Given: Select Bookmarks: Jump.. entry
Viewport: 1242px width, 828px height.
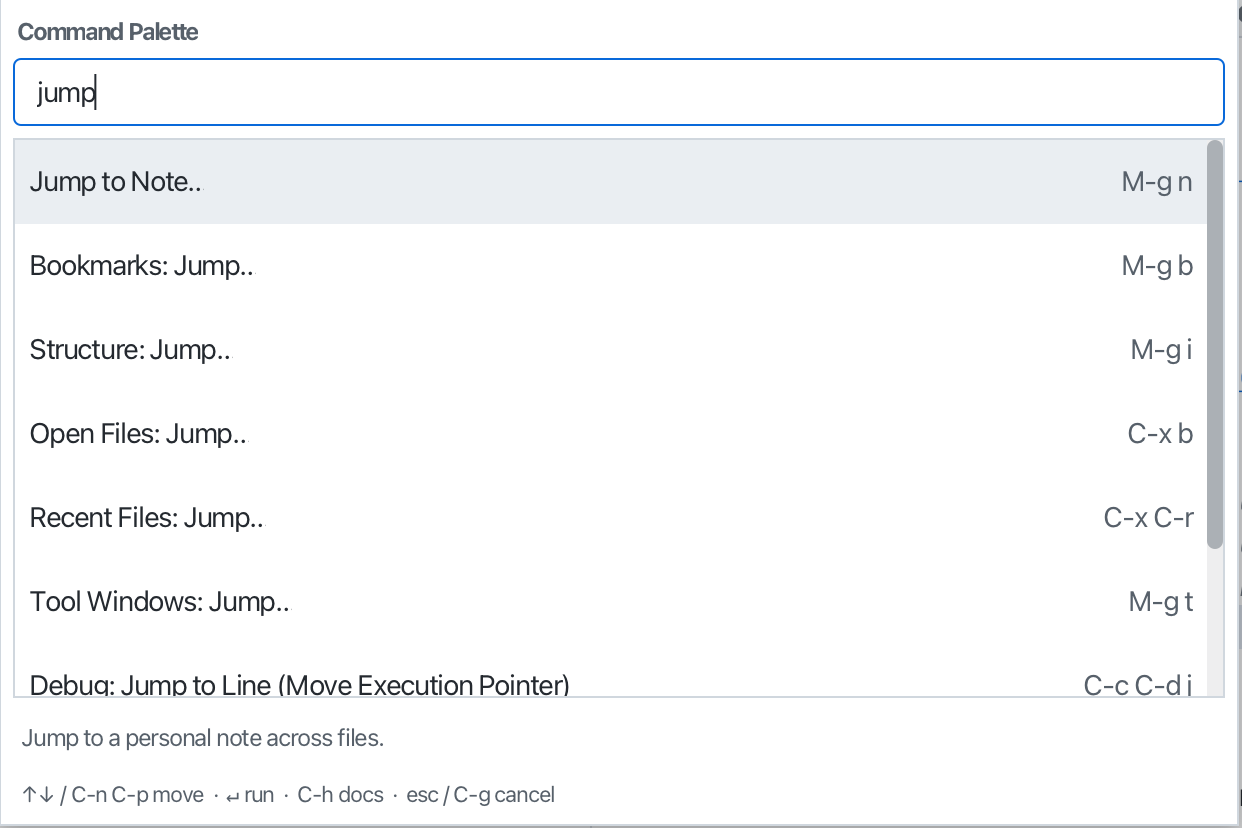Looking at the screenshot, I should click(611, 266).
